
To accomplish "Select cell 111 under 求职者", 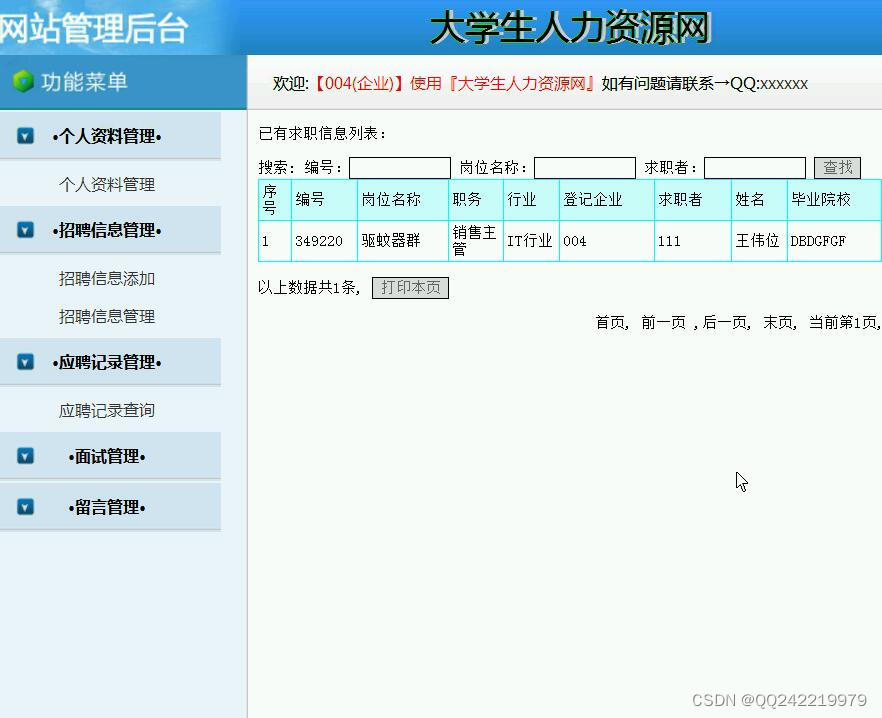I will point(693,241).
